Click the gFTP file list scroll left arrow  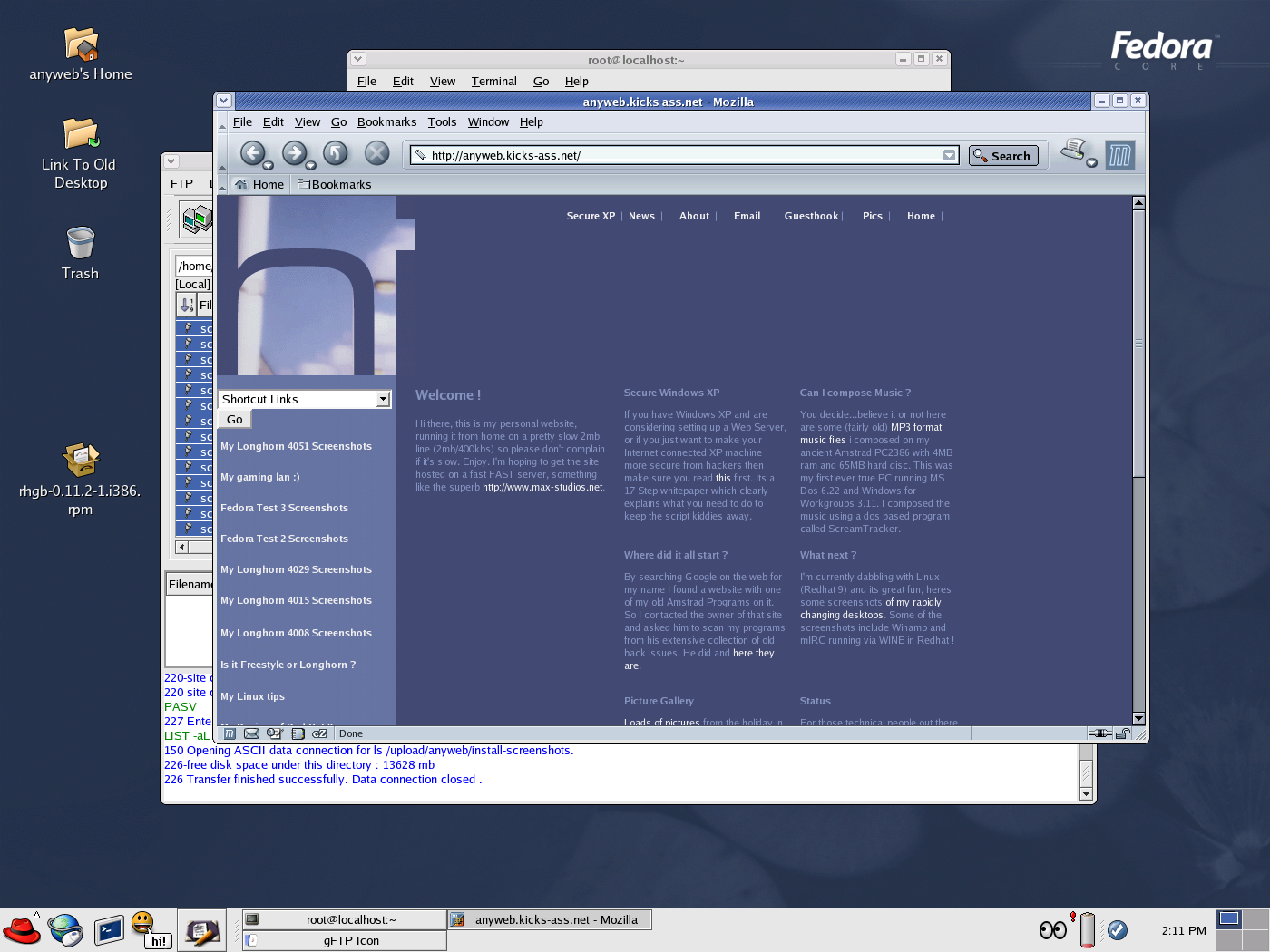tap(181, 547)
